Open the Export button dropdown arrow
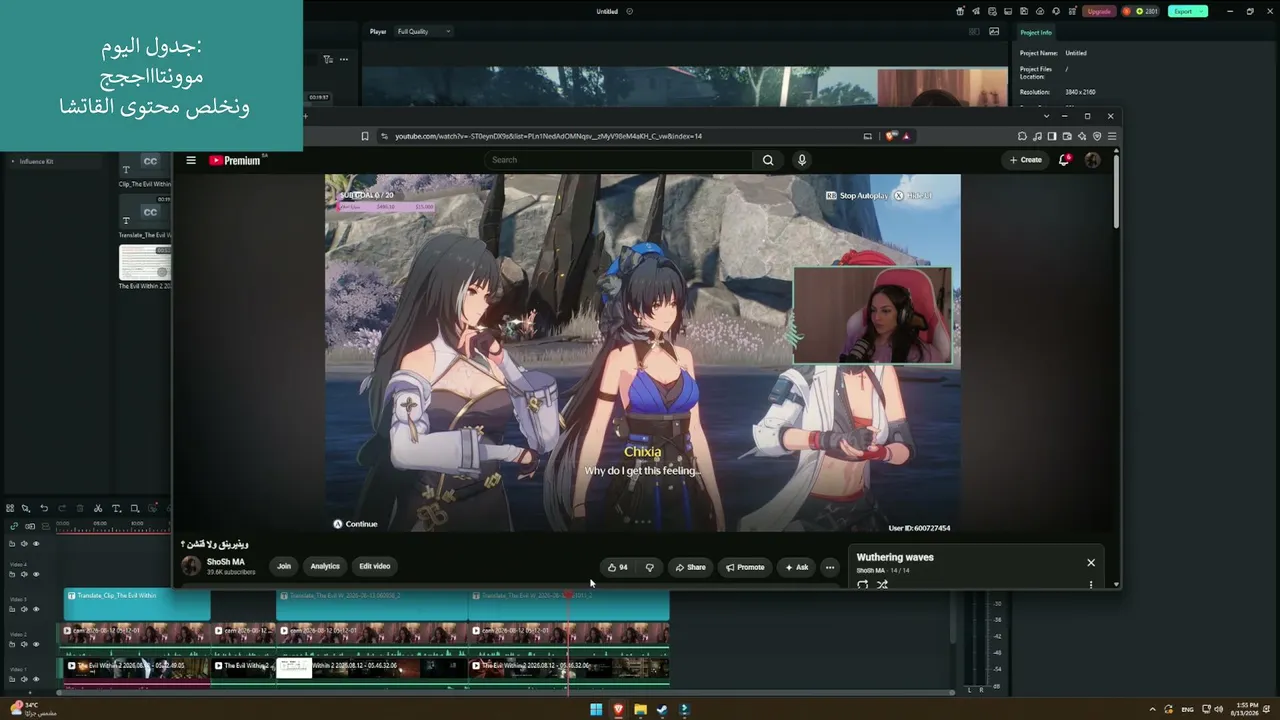1280x720 pixels. (1201, 11)
